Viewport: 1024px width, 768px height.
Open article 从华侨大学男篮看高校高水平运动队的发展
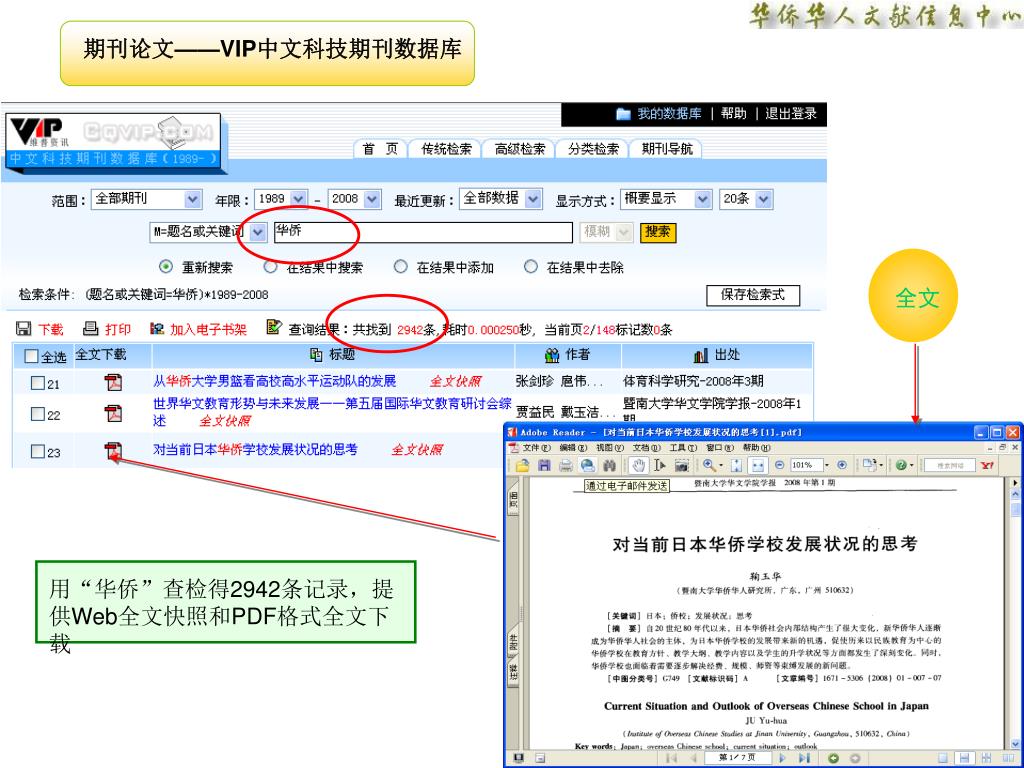tap(274, 381)
